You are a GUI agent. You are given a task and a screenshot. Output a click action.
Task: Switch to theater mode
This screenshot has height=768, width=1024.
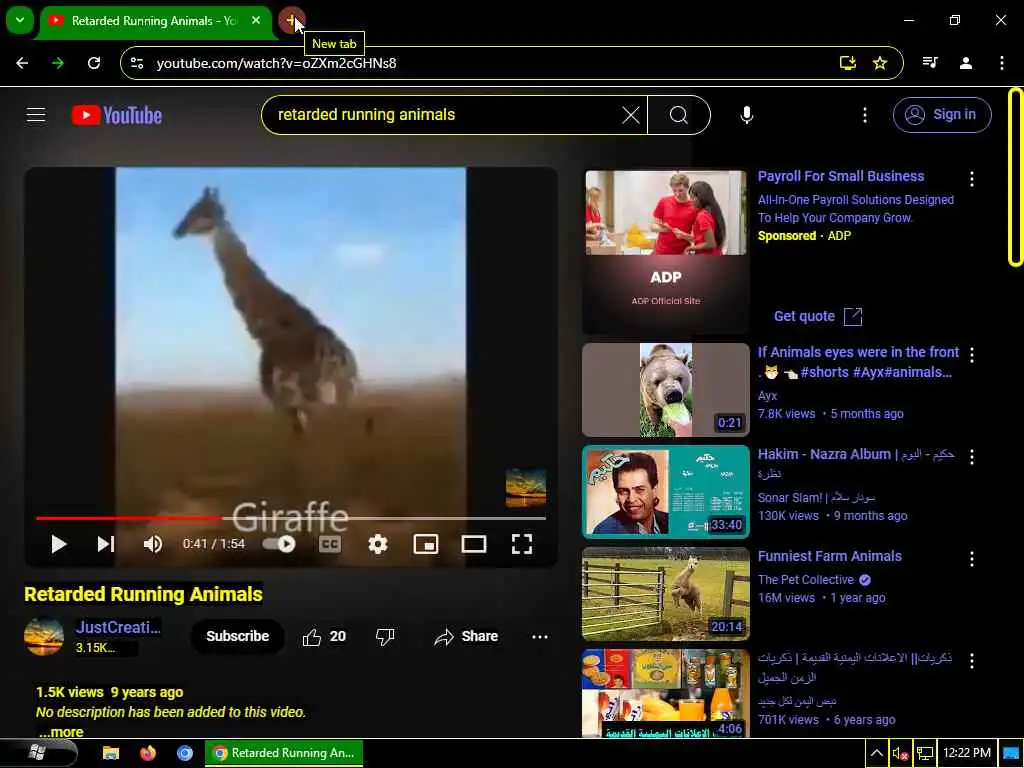tap(473, 544)
